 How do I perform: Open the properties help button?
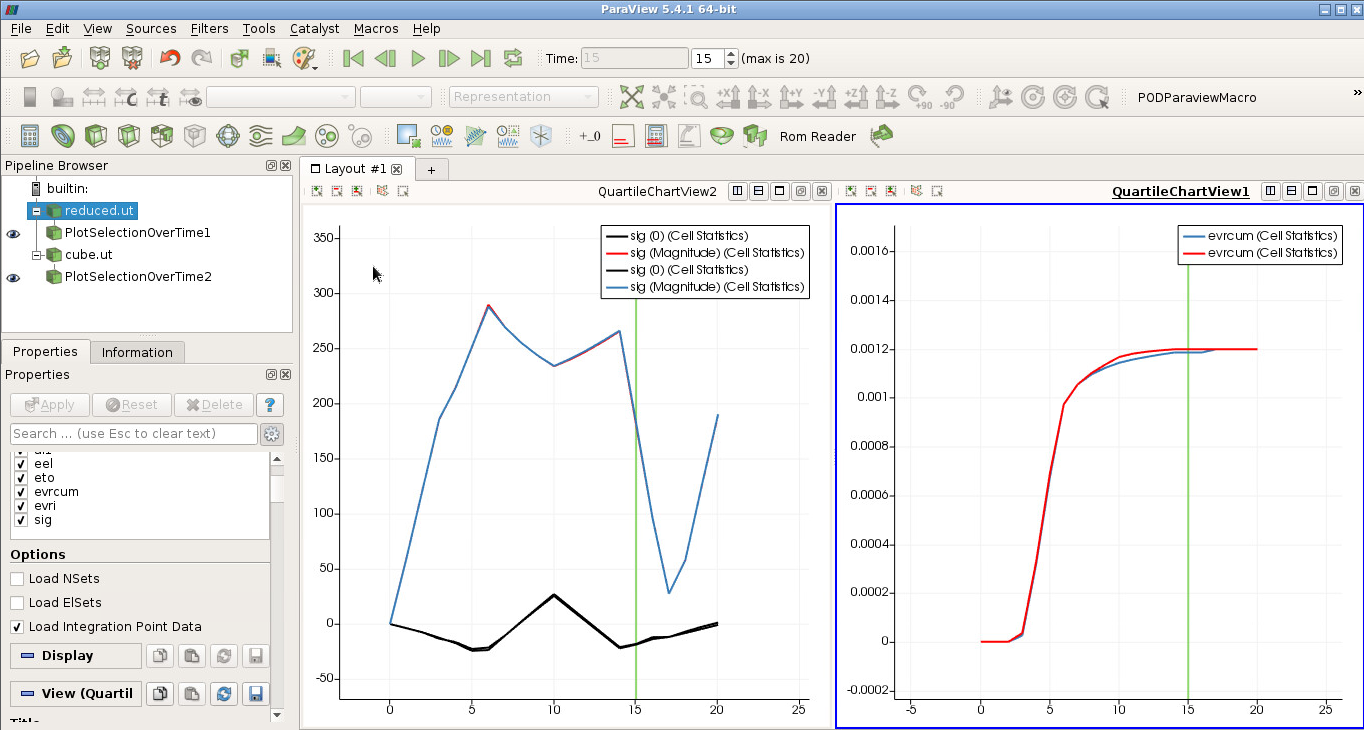click(269, 405)
